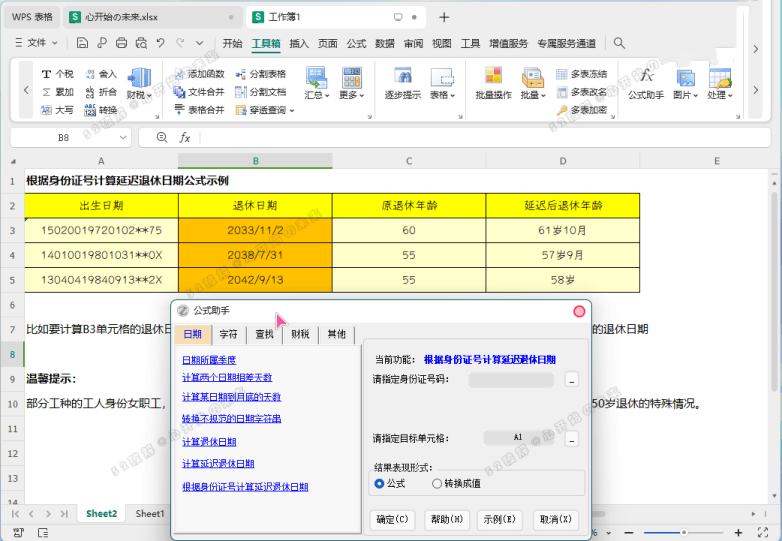Switch to Sheet1 worksheet tab
782x541 pixels.
tap(150, 514)
